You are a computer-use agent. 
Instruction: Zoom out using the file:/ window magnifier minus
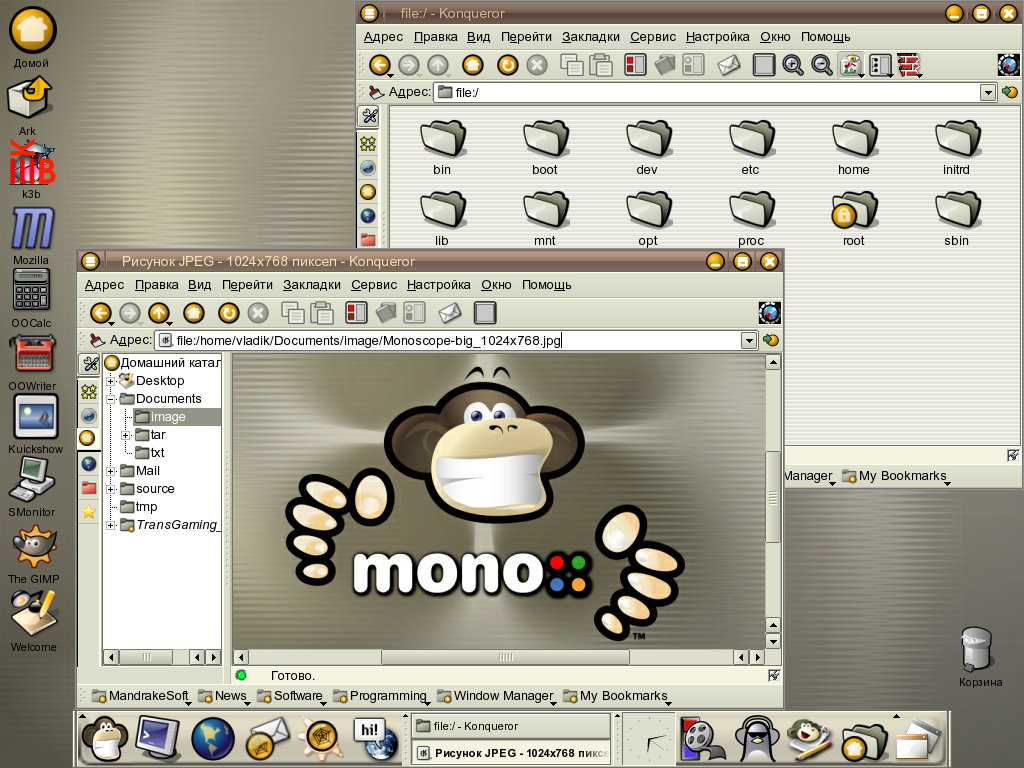click(x=822, y=65)
